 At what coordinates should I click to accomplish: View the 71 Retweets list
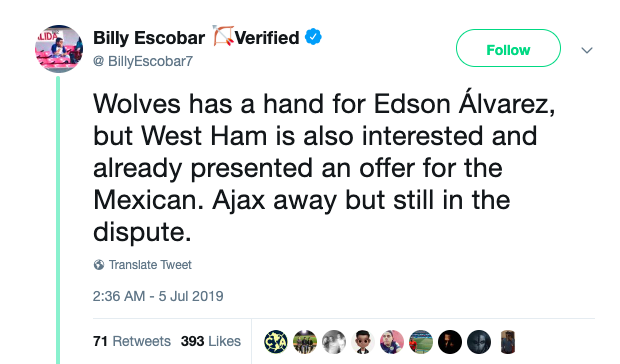(132, 341)
